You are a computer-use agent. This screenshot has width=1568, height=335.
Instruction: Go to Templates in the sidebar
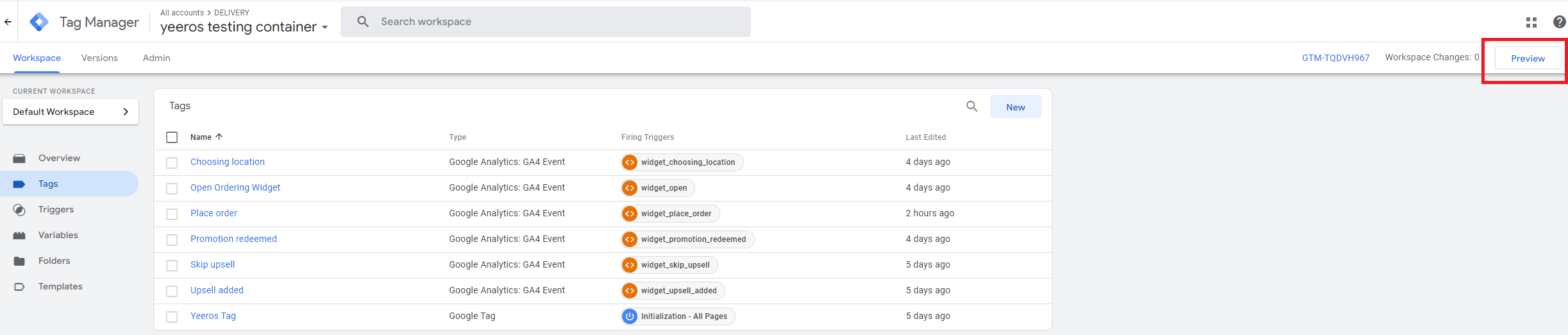coord(60,286)
